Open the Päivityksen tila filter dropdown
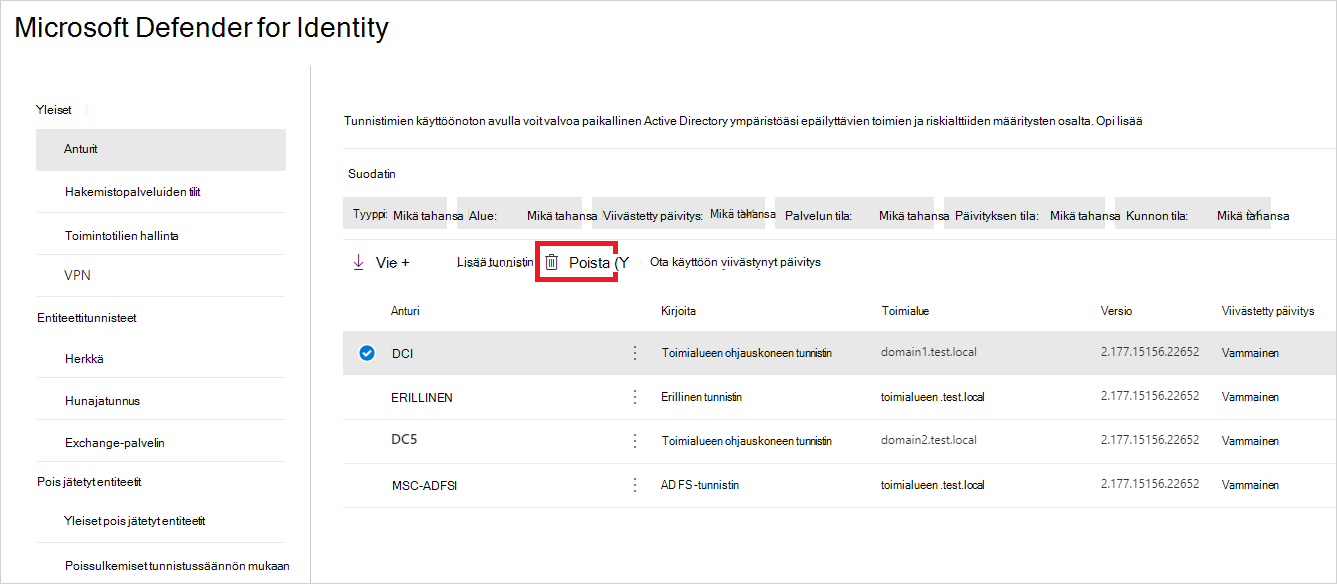This screenshot has height=584, width=1337. pyautogui.click(x=1025, y=215)
